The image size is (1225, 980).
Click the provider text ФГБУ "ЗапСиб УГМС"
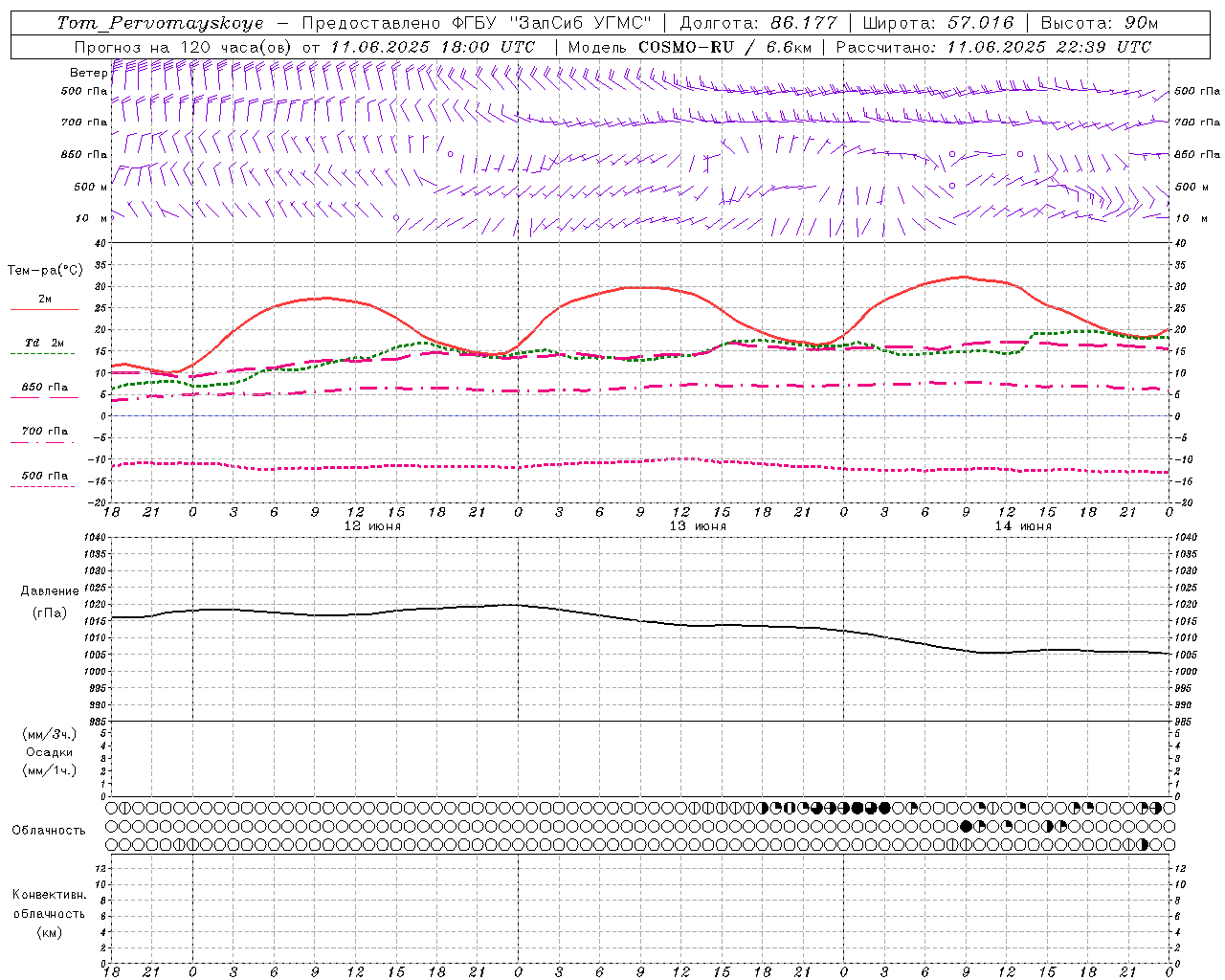tap(551, 23)
